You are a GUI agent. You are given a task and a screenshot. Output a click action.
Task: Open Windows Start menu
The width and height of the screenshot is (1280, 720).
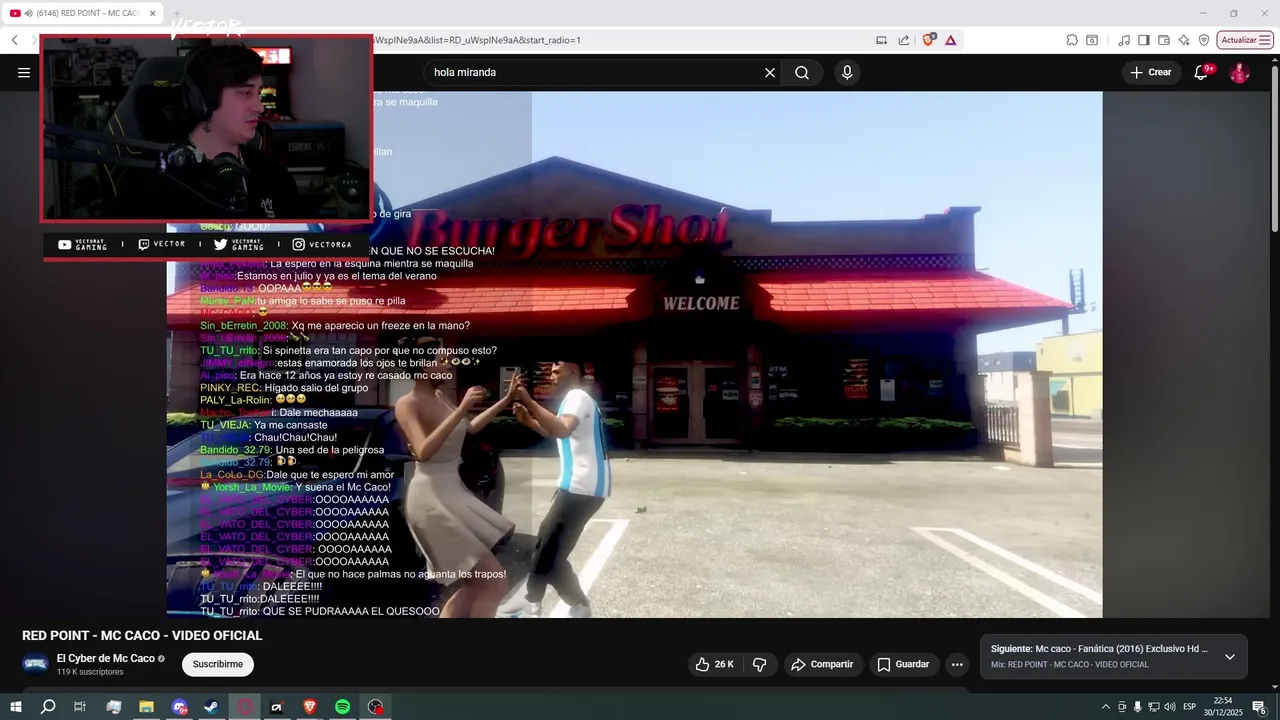click(15, 706)
